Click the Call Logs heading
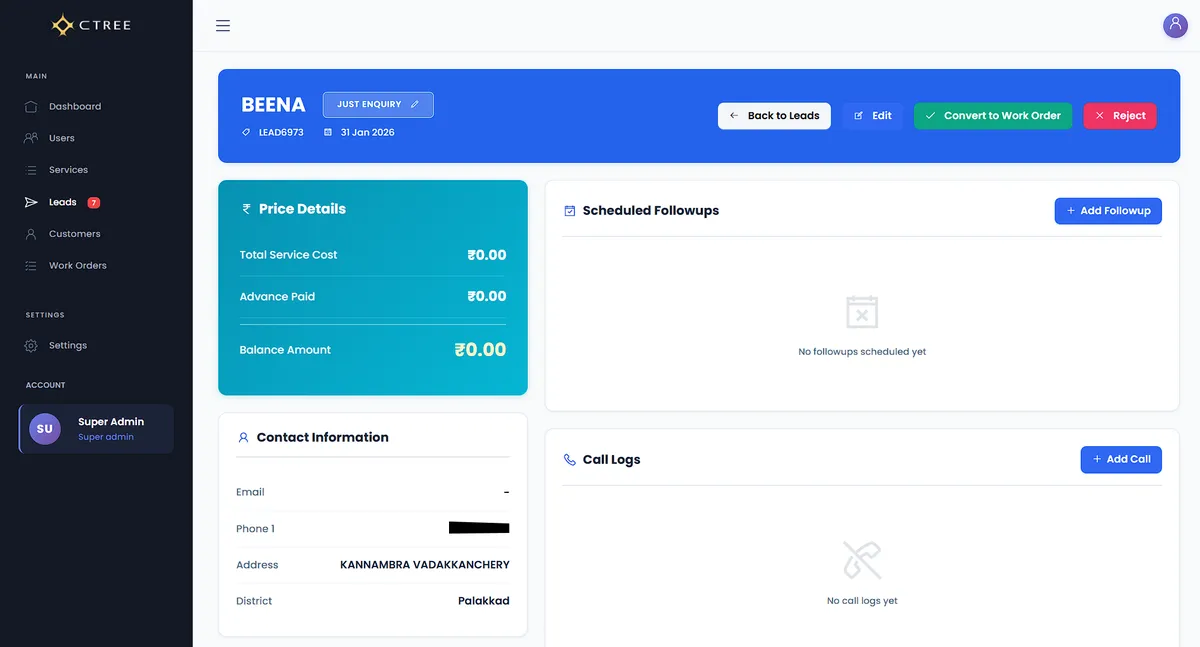 [611, 460]
